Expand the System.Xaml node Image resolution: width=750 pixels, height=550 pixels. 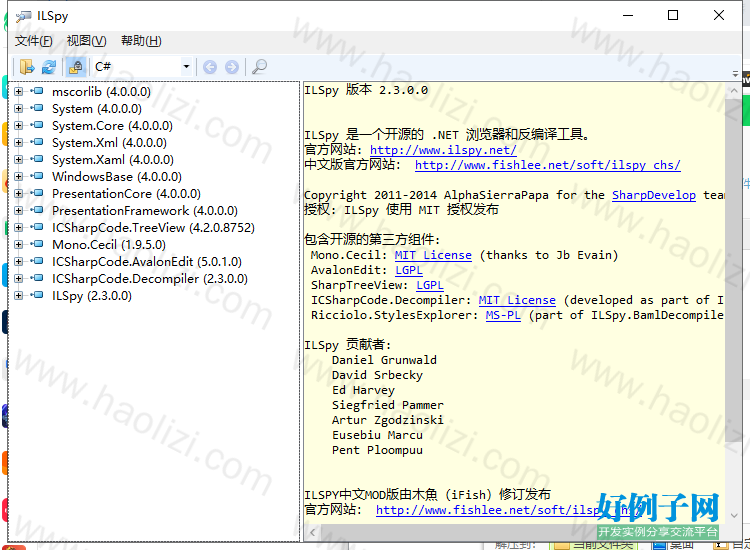(19, 159)
